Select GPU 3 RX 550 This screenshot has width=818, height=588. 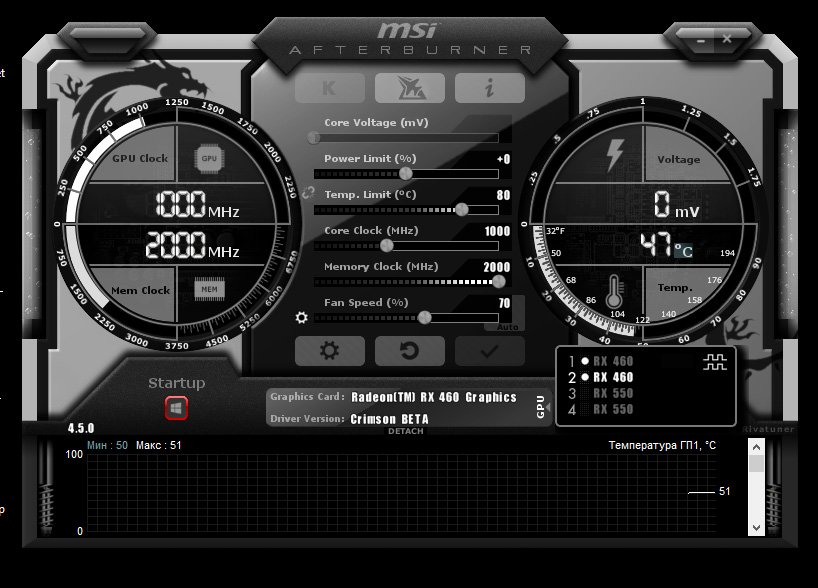[602, 393]
